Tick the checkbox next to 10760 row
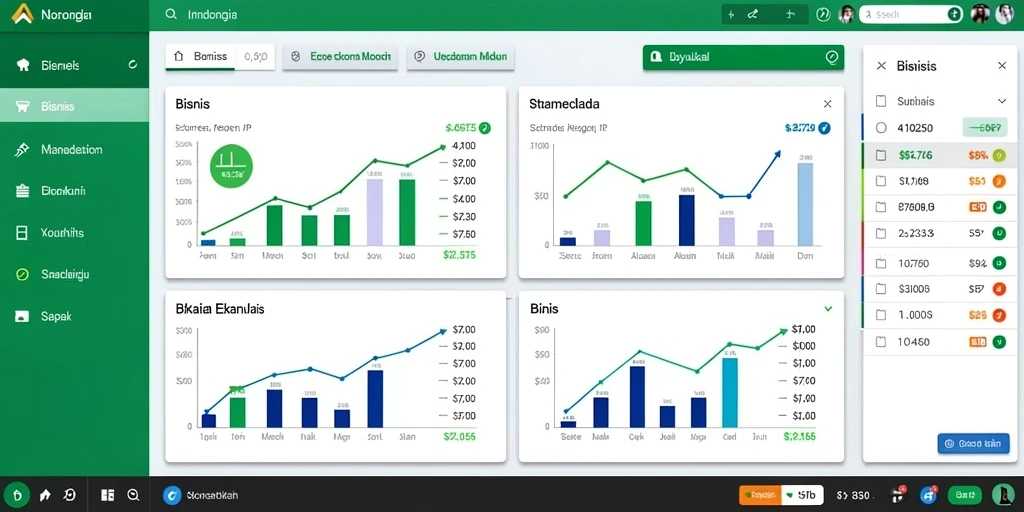 coord(880,264)
